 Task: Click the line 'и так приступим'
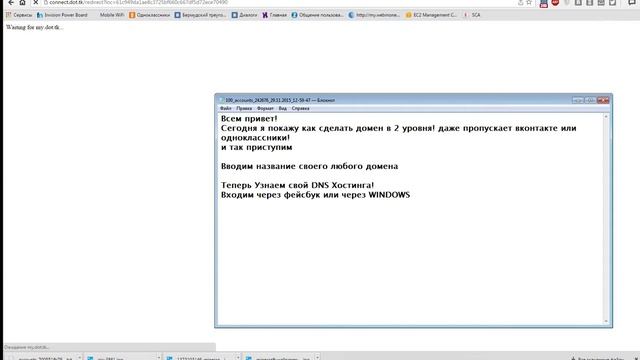pyautogui.click(x=256, y=147)
